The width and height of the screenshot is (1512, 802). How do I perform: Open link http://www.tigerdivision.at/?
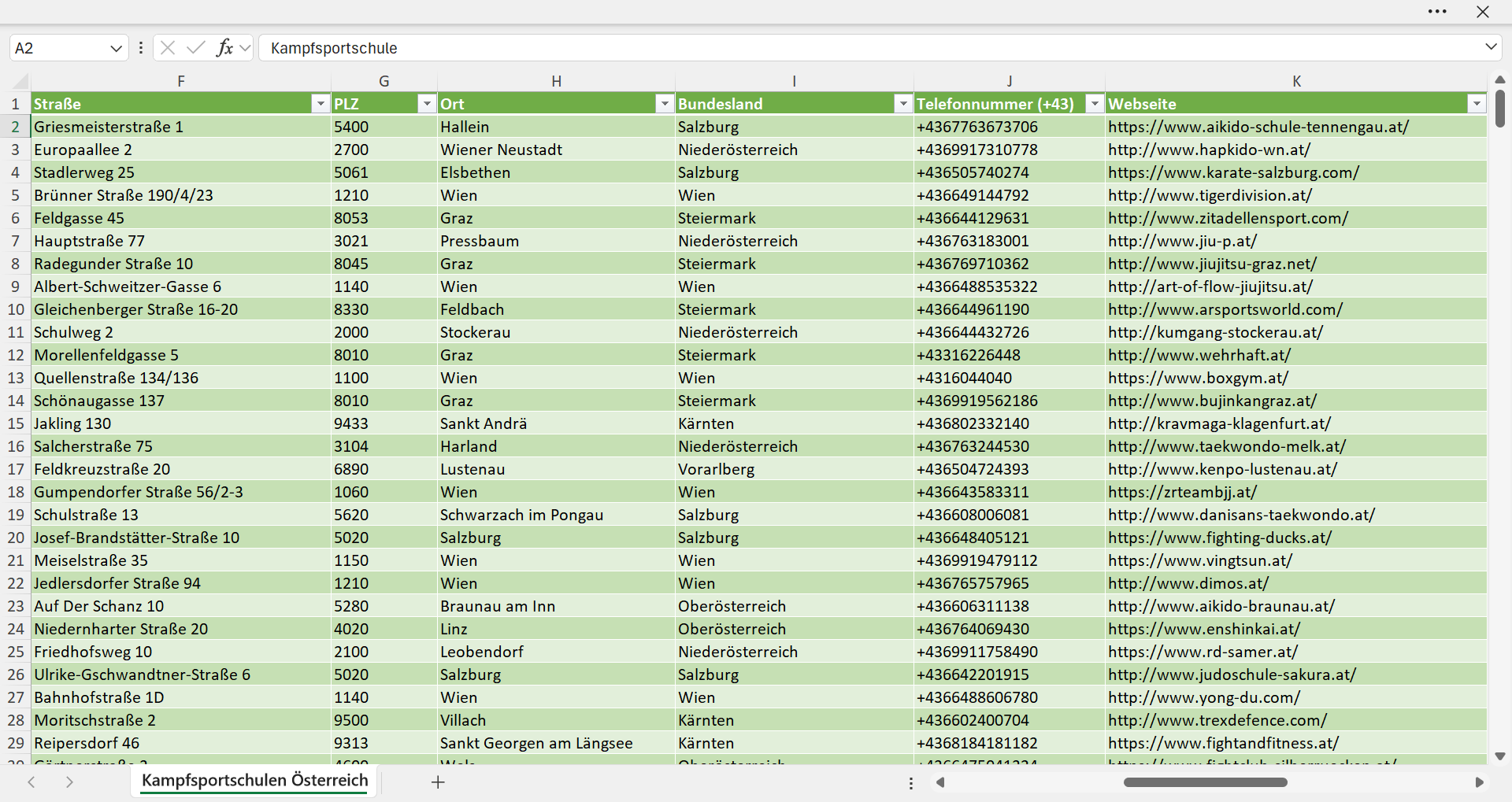point(1210,195)
